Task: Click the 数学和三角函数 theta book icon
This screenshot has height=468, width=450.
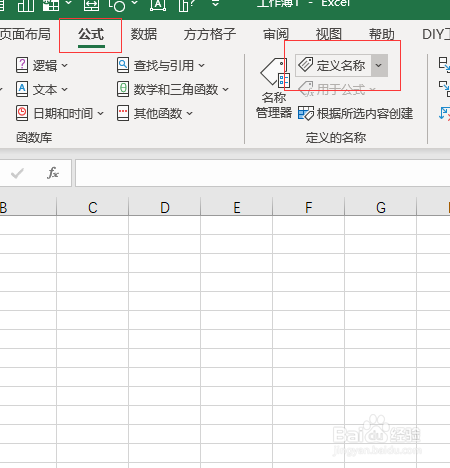Action: click(123, 89)
